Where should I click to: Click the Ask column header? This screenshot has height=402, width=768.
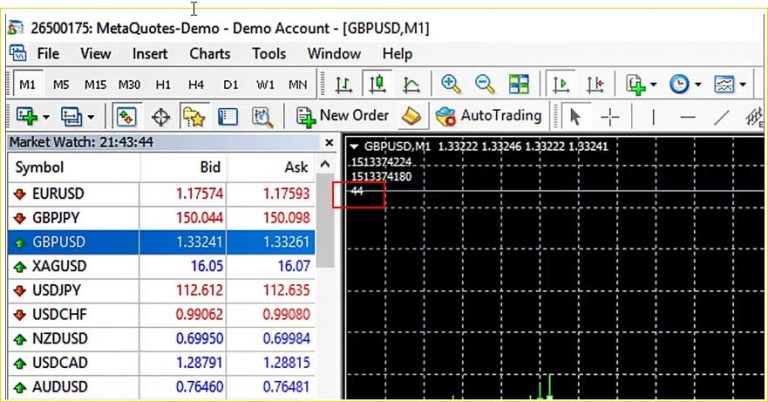[x=271, y=167]
